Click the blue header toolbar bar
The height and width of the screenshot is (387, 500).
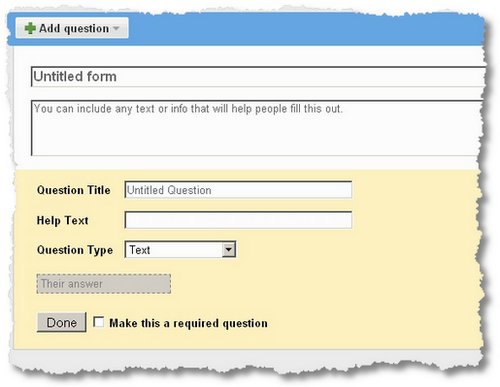coord(300,29)
